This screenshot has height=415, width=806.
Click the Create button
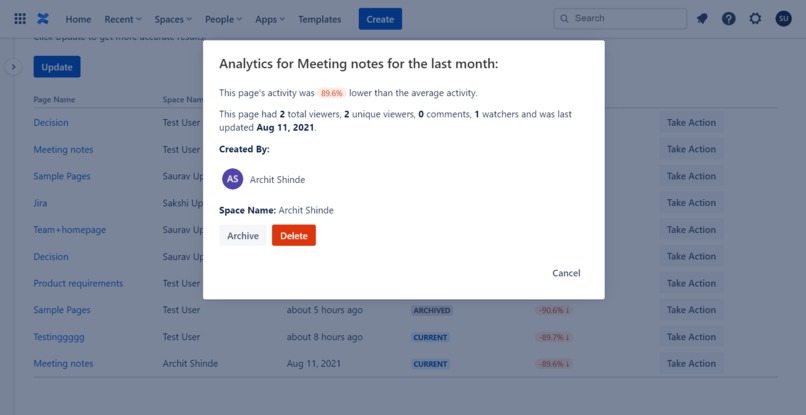380,19
